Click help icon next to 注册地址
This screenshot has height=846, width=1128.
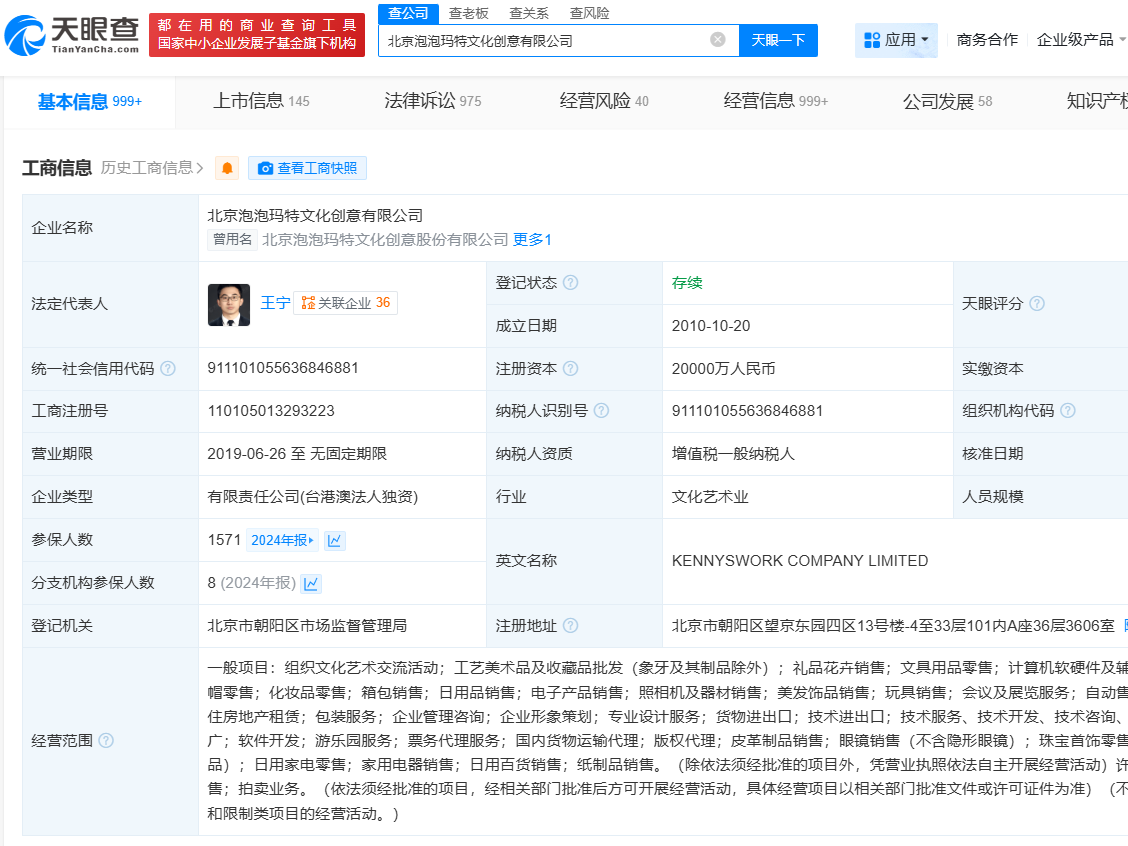[x=570, y=625]
